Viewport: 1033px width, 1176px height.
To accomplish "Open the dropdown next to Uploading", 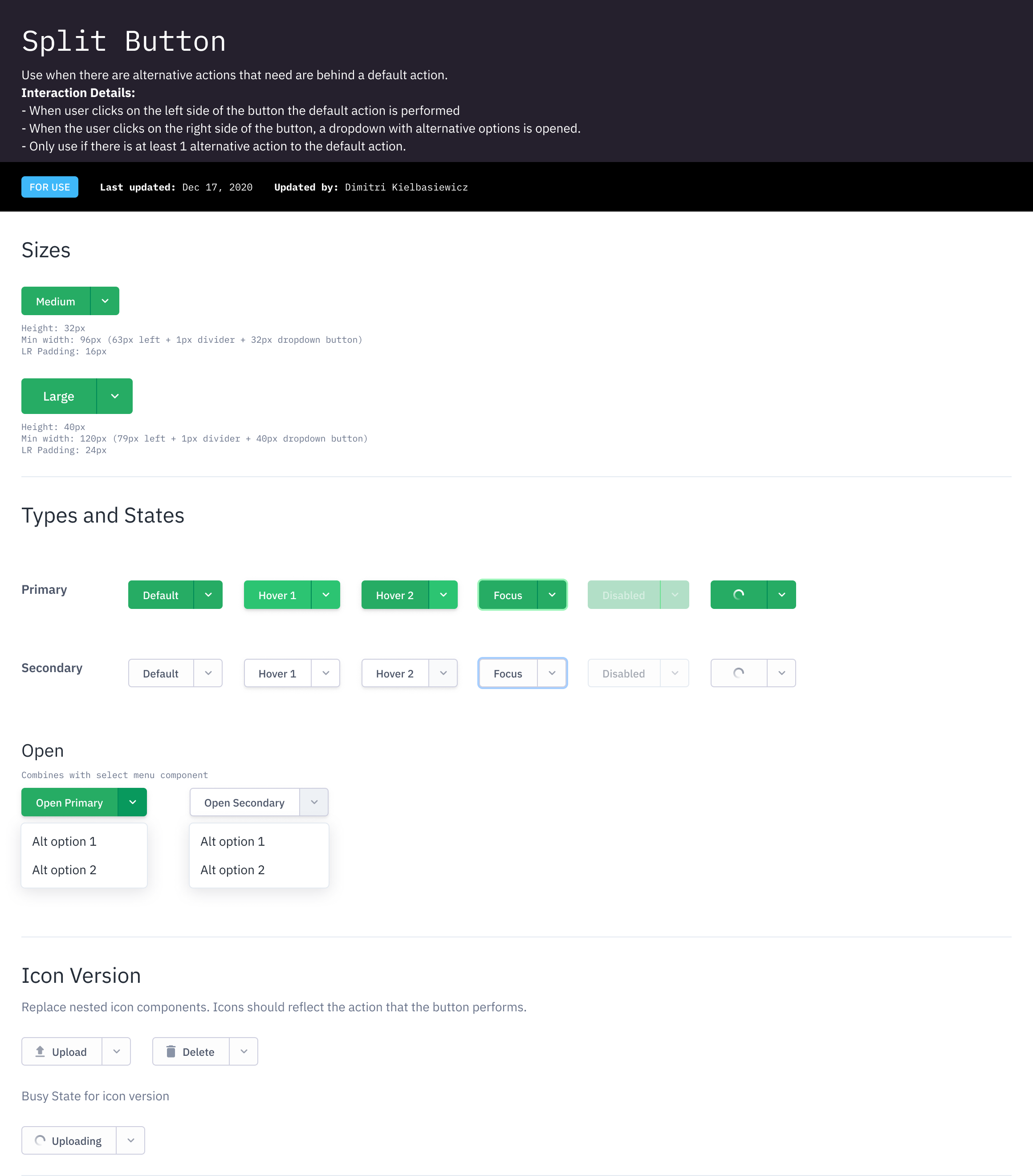I will (130, 1140).
